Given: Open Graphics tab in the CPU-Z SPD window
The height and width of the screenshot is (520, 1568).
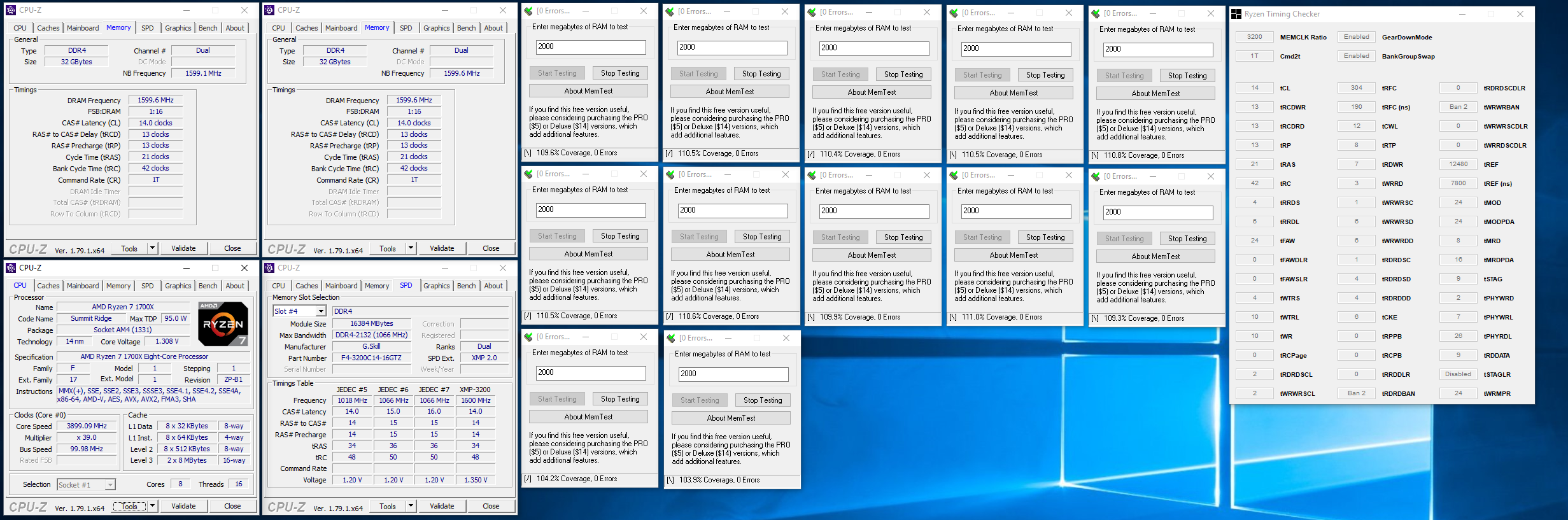Looking at the screenshot, I should (x=437, y=286).
